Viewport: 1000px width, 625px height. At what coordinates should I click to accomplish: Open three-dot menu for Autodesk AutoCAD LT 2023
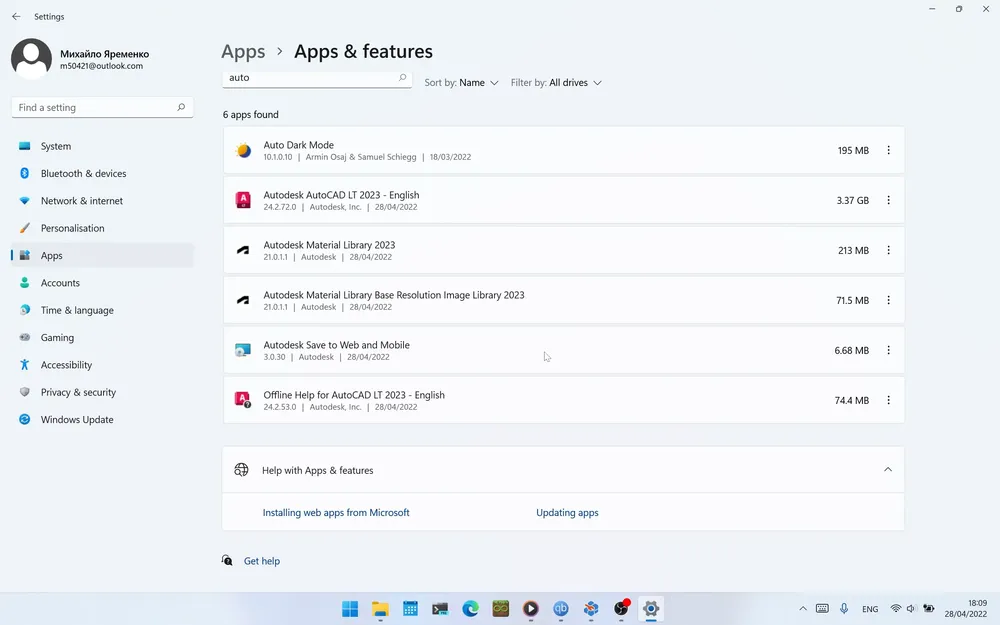pos(888,200)
